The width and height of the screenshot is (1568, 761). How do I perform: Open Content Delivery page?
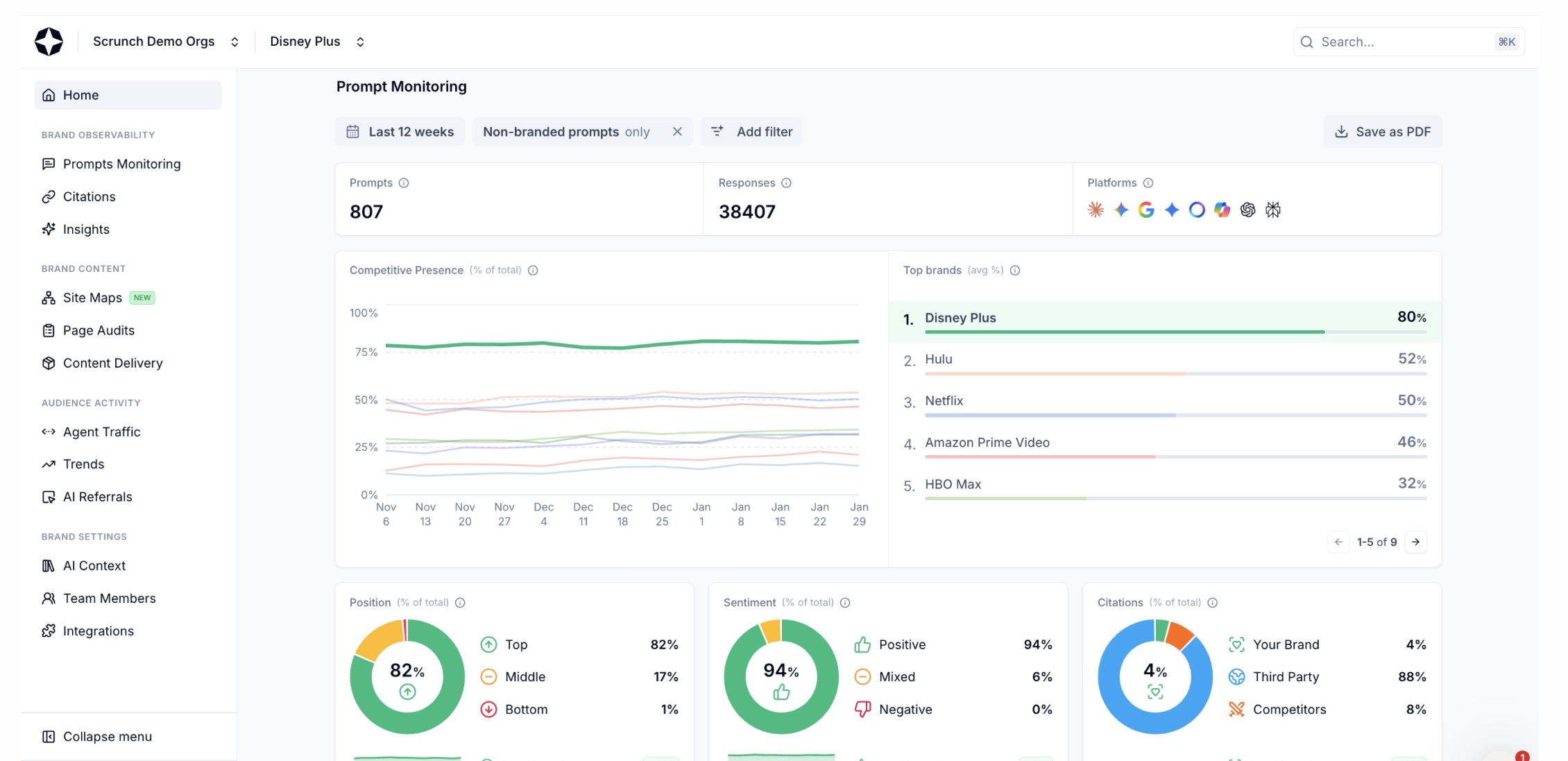pos(112,363)
